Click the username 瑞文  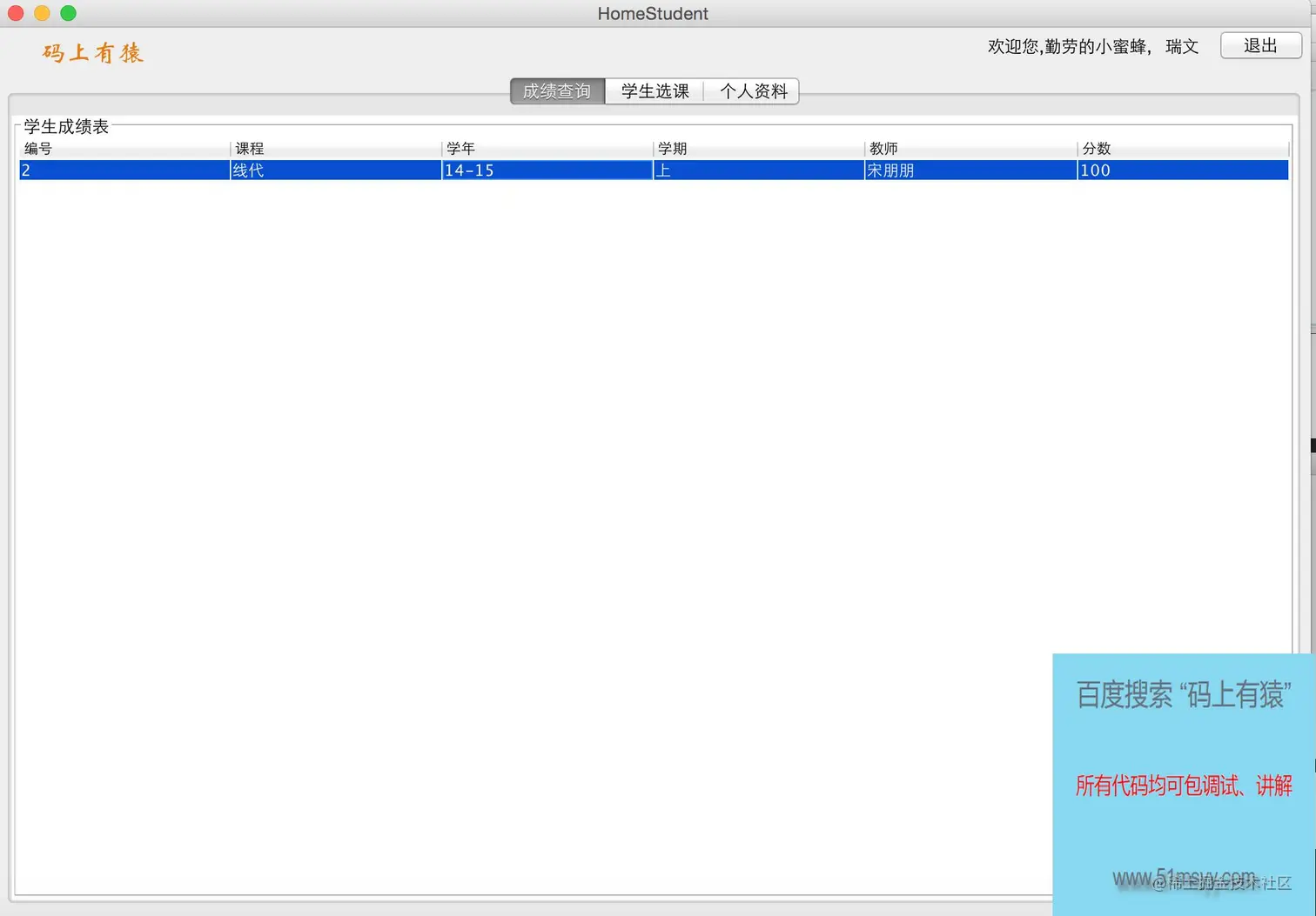pyautogui.click(x=1182, y=47)
